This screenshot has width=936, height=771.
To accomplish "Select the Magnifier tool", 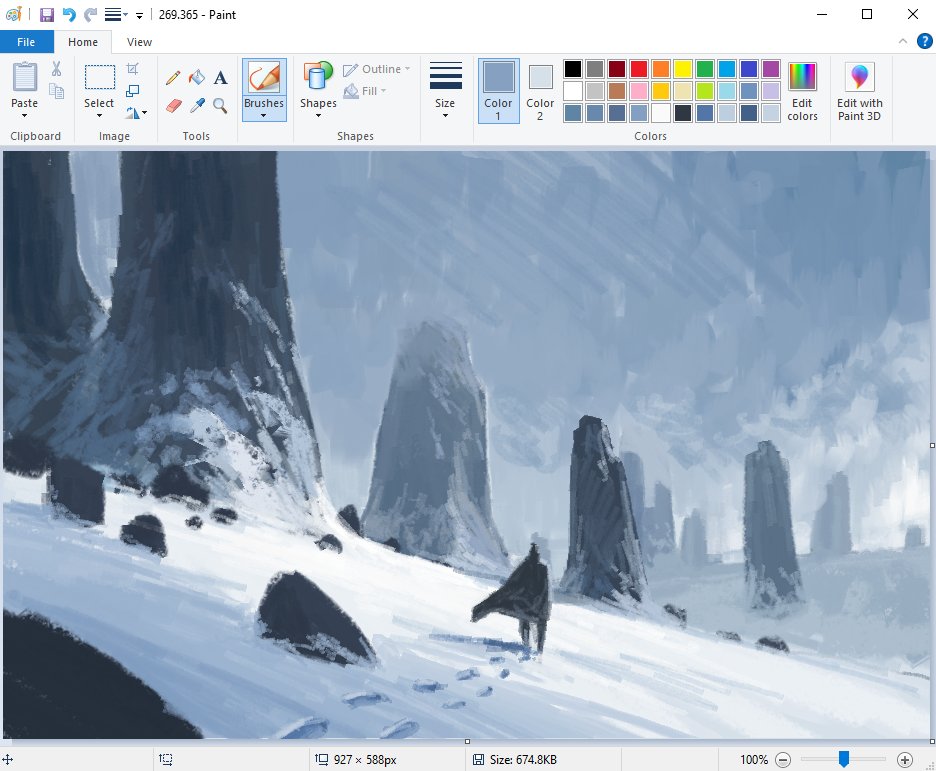I will (220, 106).
